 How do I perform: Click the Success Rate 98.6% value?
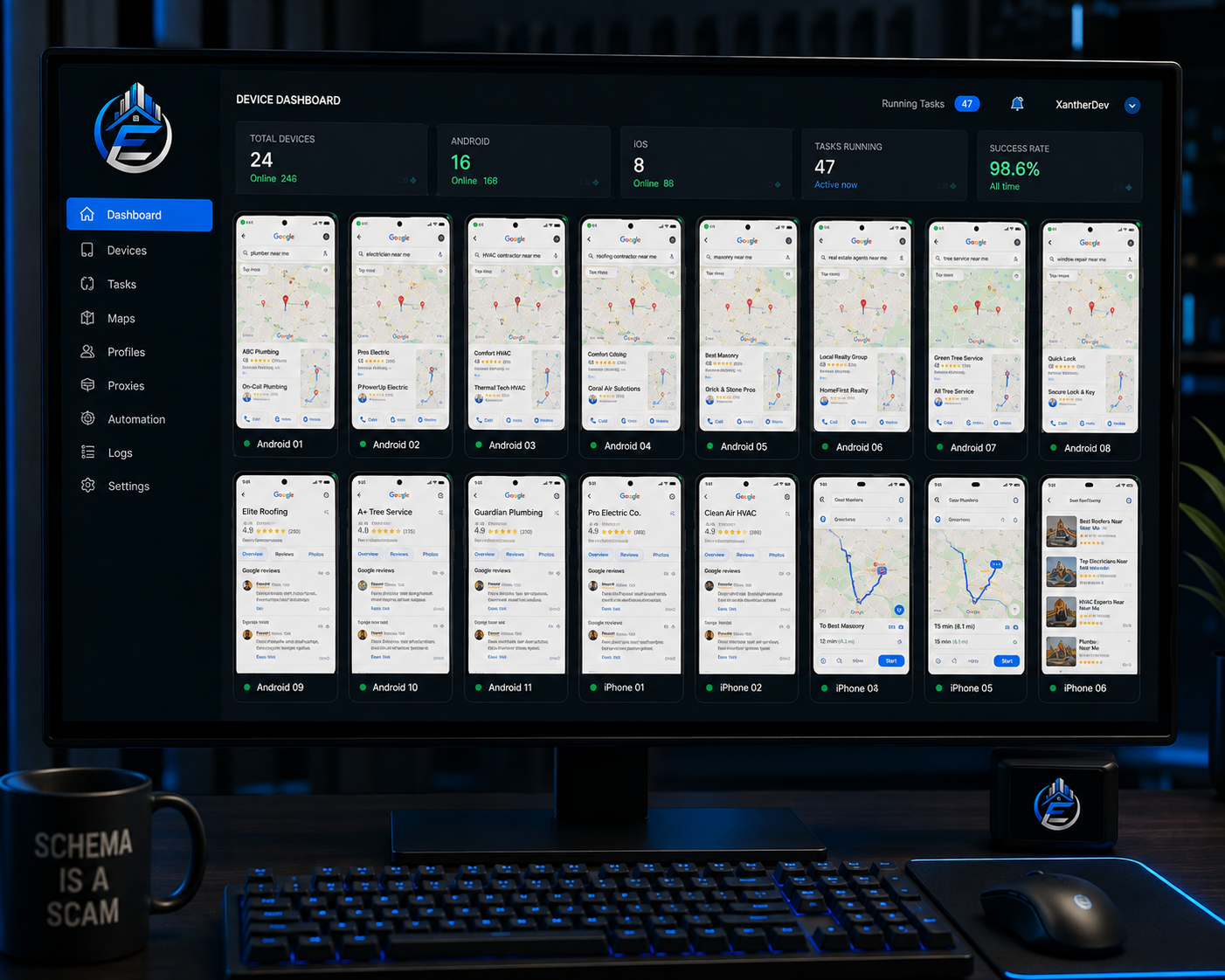tap(1014, 169)
